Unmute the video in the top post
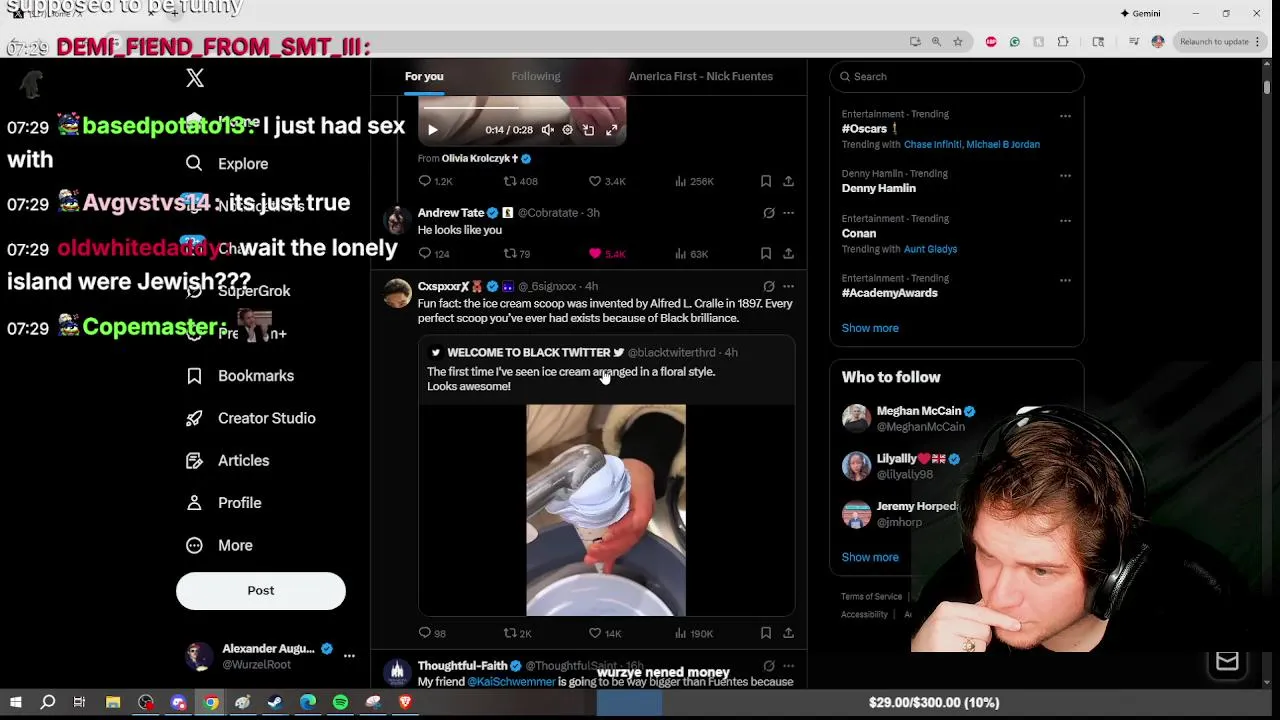Screen dimensions: 1280x720 tap(547, 130)
